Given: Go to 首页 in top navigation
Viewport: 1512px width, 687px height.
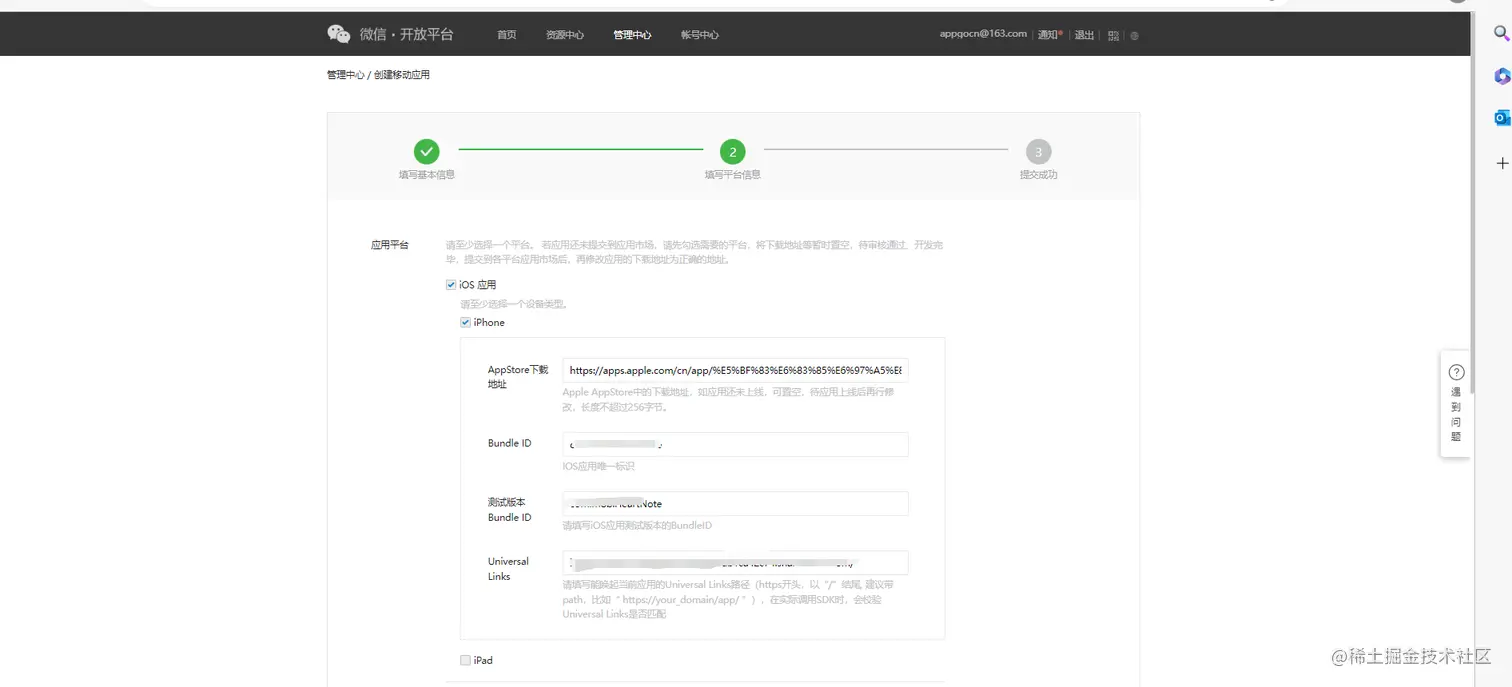Looking at the screenshot, I should (507, 35).
